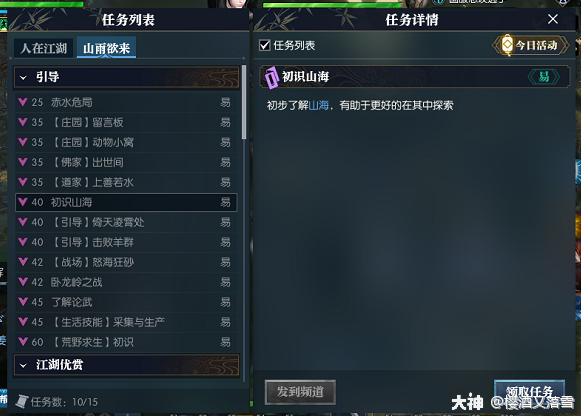Select the 【庄园】留言板 quest
Screen dimensions: 581x416
pos(126,122)
